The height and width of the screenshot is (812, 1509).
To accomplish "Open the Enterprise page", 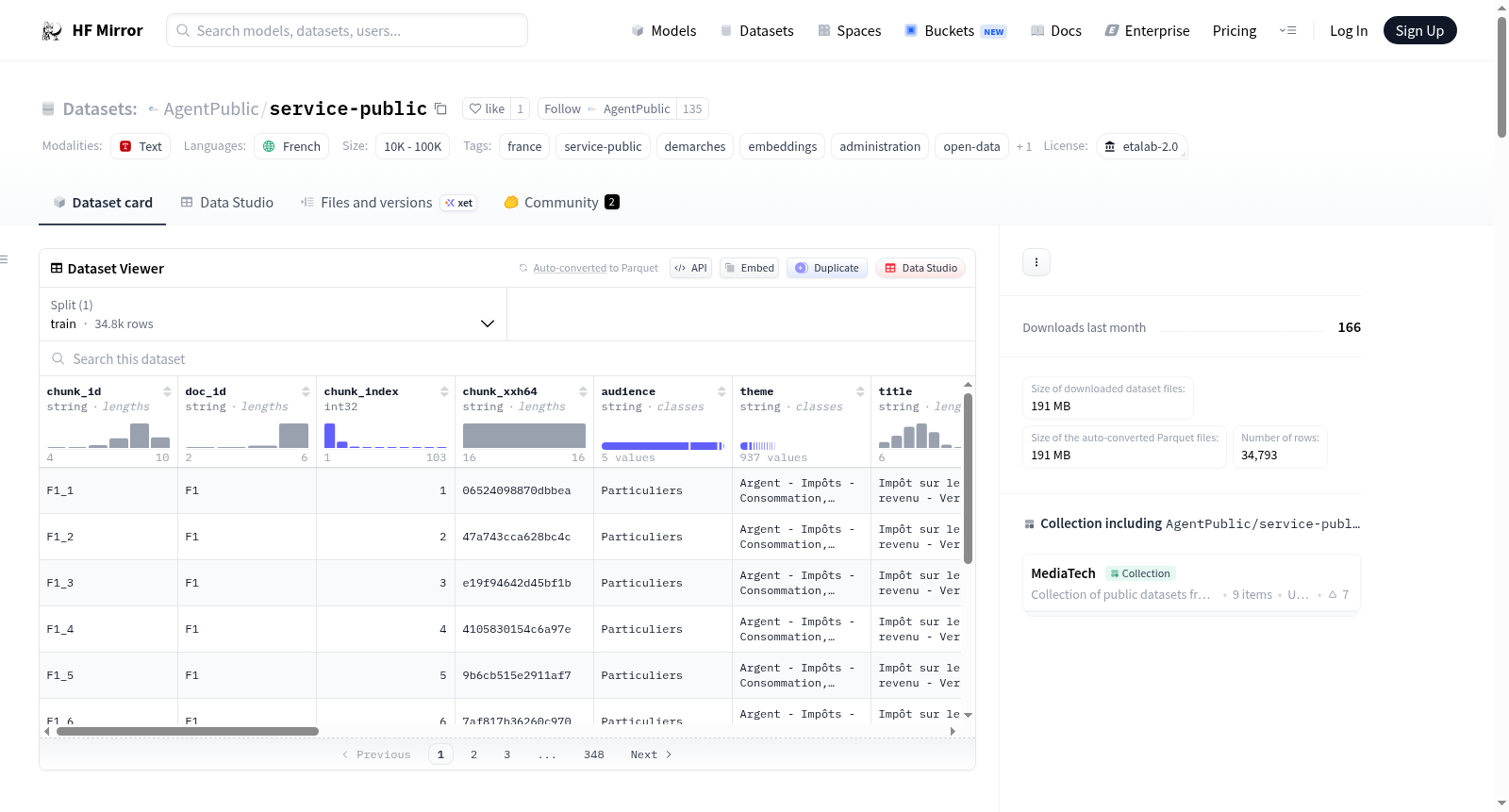I will pyautogui.click(x=1148, y=31).
